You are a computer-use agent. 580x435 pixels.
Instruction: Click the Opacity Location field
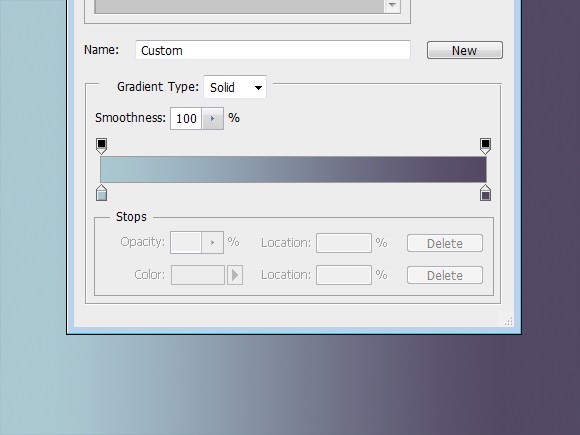pyautogui.click(x=344, y=243)
